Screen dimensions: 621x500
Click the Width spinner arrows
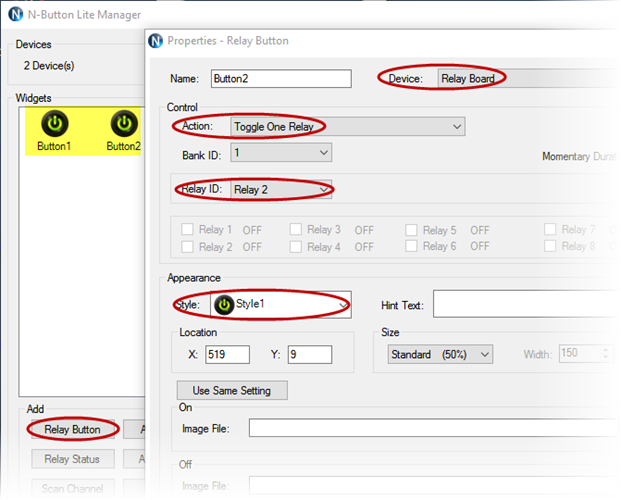(x=606, y=353)
